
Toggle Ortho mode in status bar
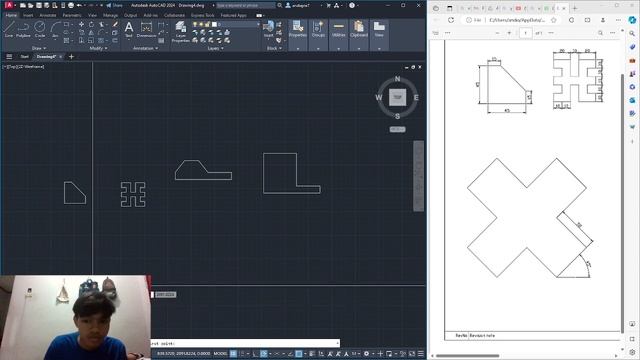256,353
